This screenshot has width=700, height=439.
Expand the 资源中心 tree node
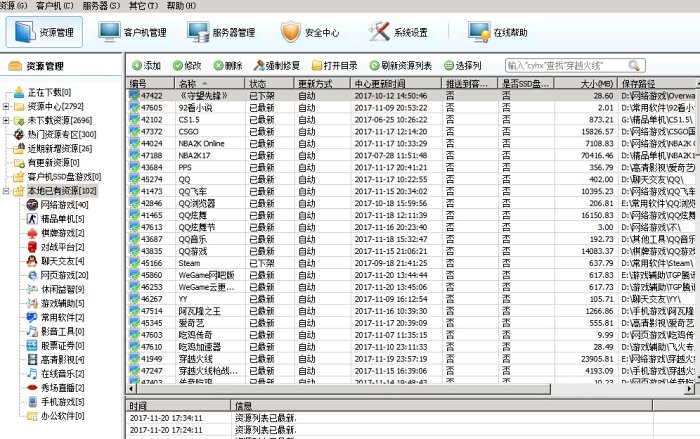(7, 106)
